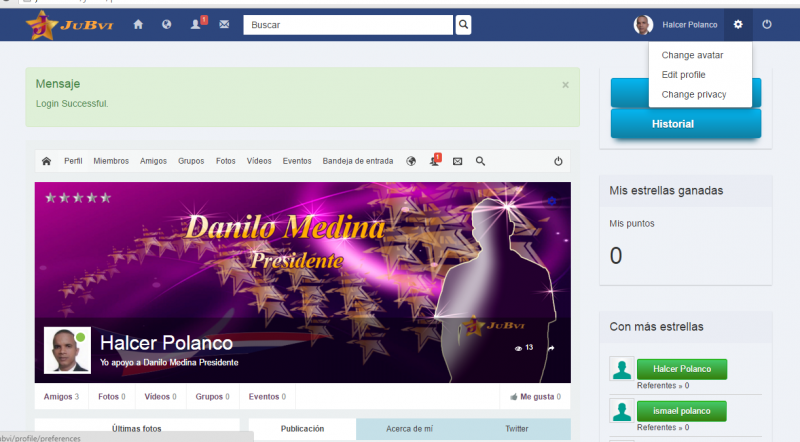Toggle the settings gear dropdown
This screenshot has width=800, height=442.
[x=738, y=24]
